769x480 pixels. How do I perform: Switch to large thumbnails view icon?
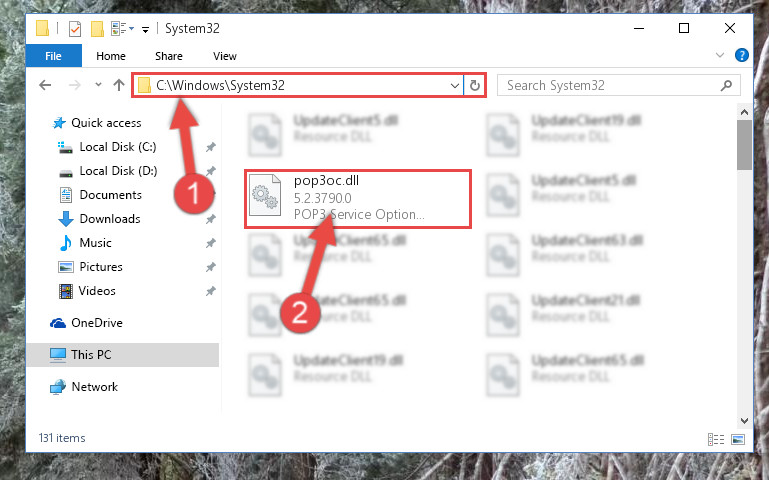point(738,439)
